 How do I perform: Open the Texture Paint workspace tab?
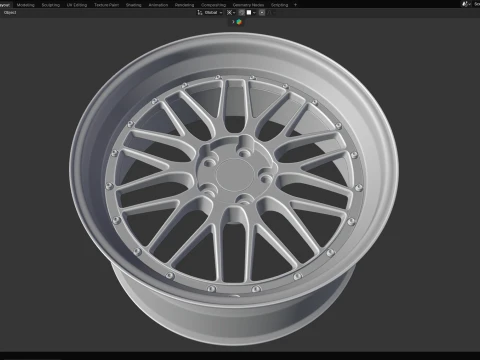(106, 5)
